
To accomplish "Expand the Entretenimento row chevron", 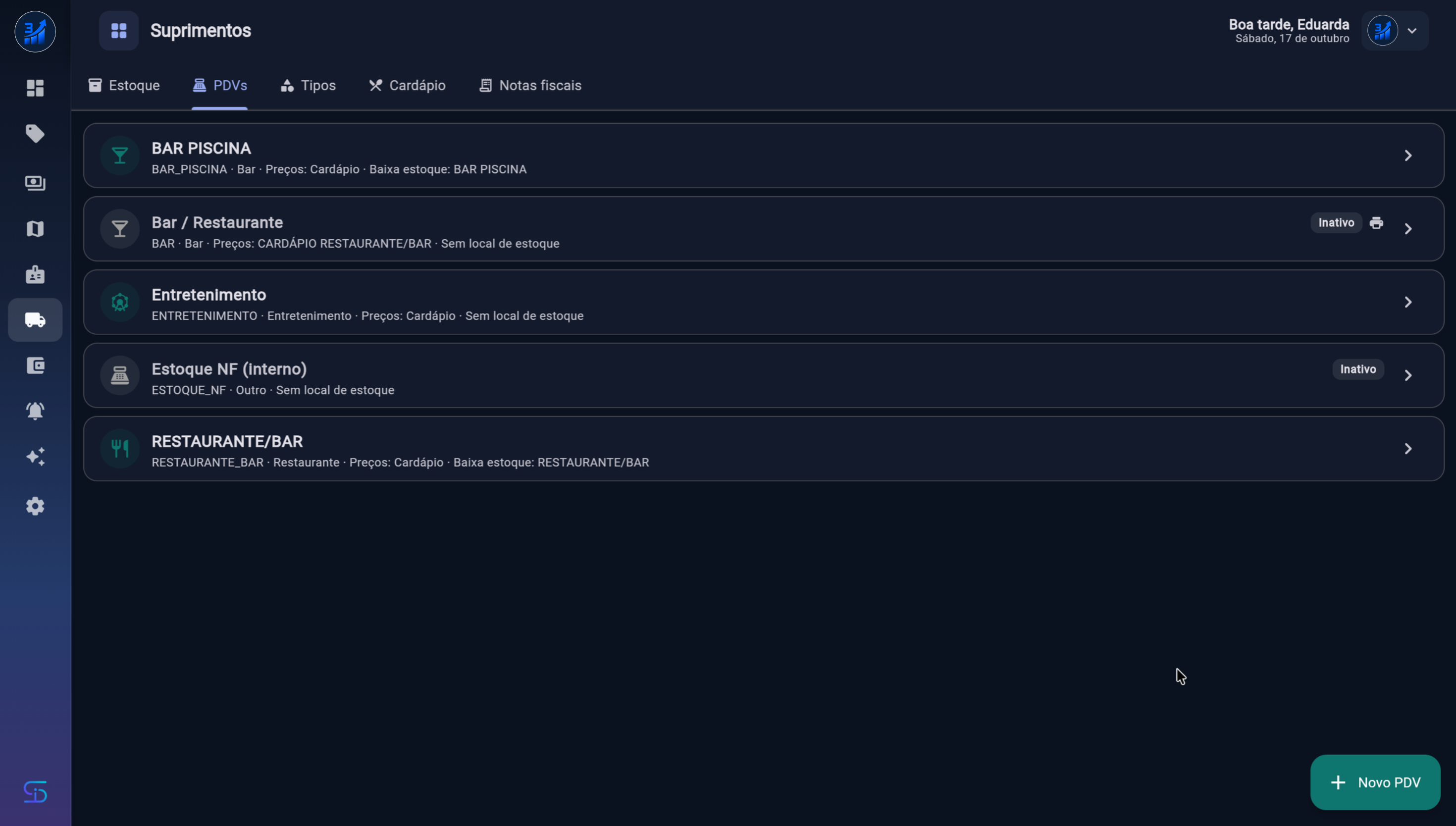I will pyautogui.click(x=1408, y=303).
